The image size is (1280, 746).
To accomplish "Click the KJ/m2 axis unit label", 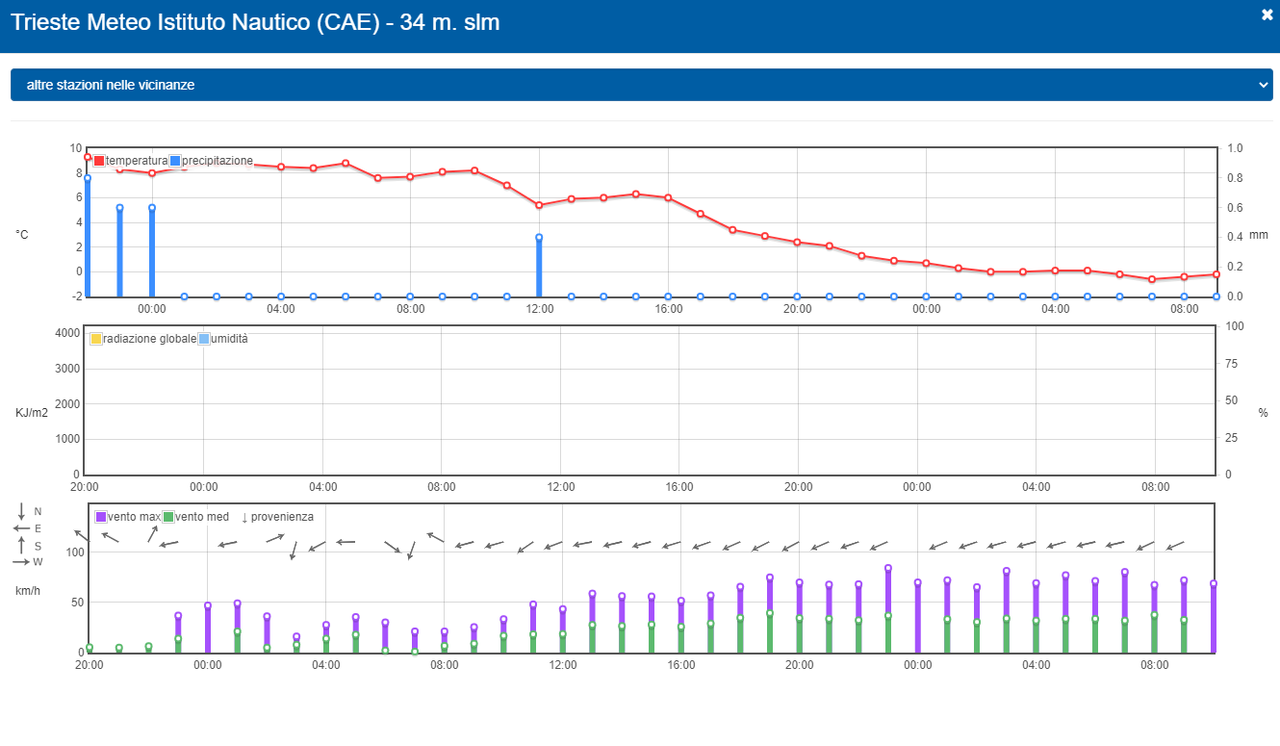I will point(32,413).
